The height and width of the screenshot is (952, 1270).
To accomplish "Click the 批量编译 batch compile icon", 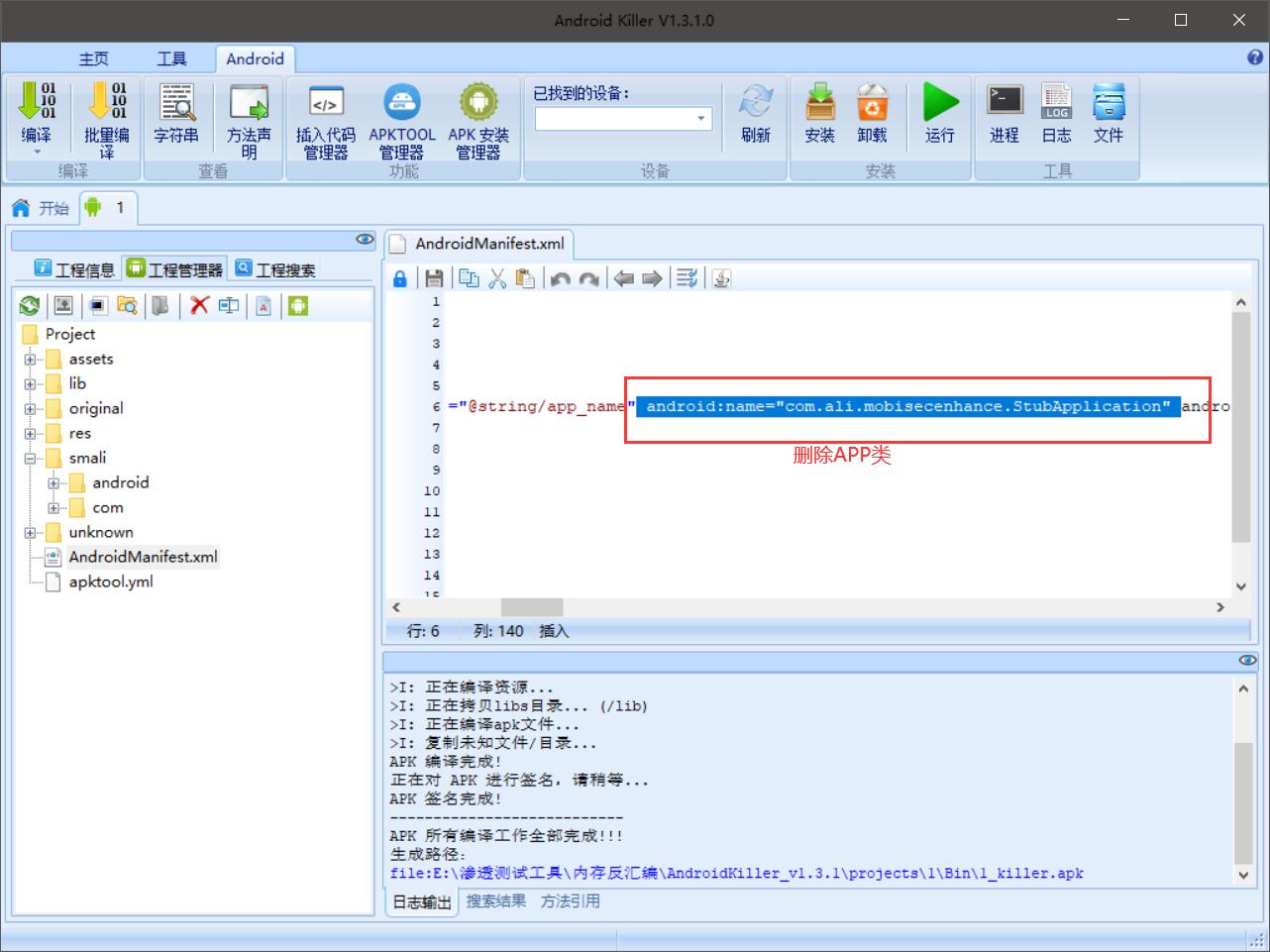I will (x=106, y=101).
